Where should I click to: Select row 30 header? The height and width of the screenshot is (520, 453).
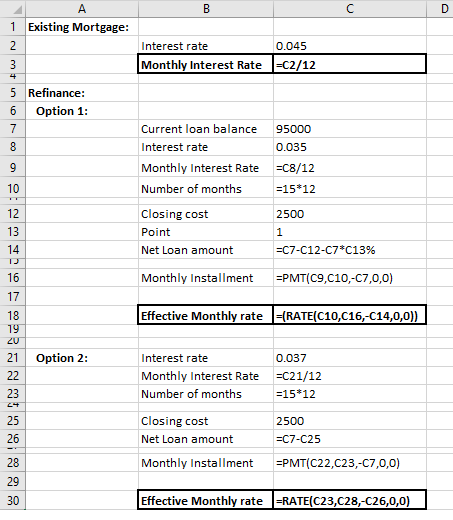click(13, 500)
